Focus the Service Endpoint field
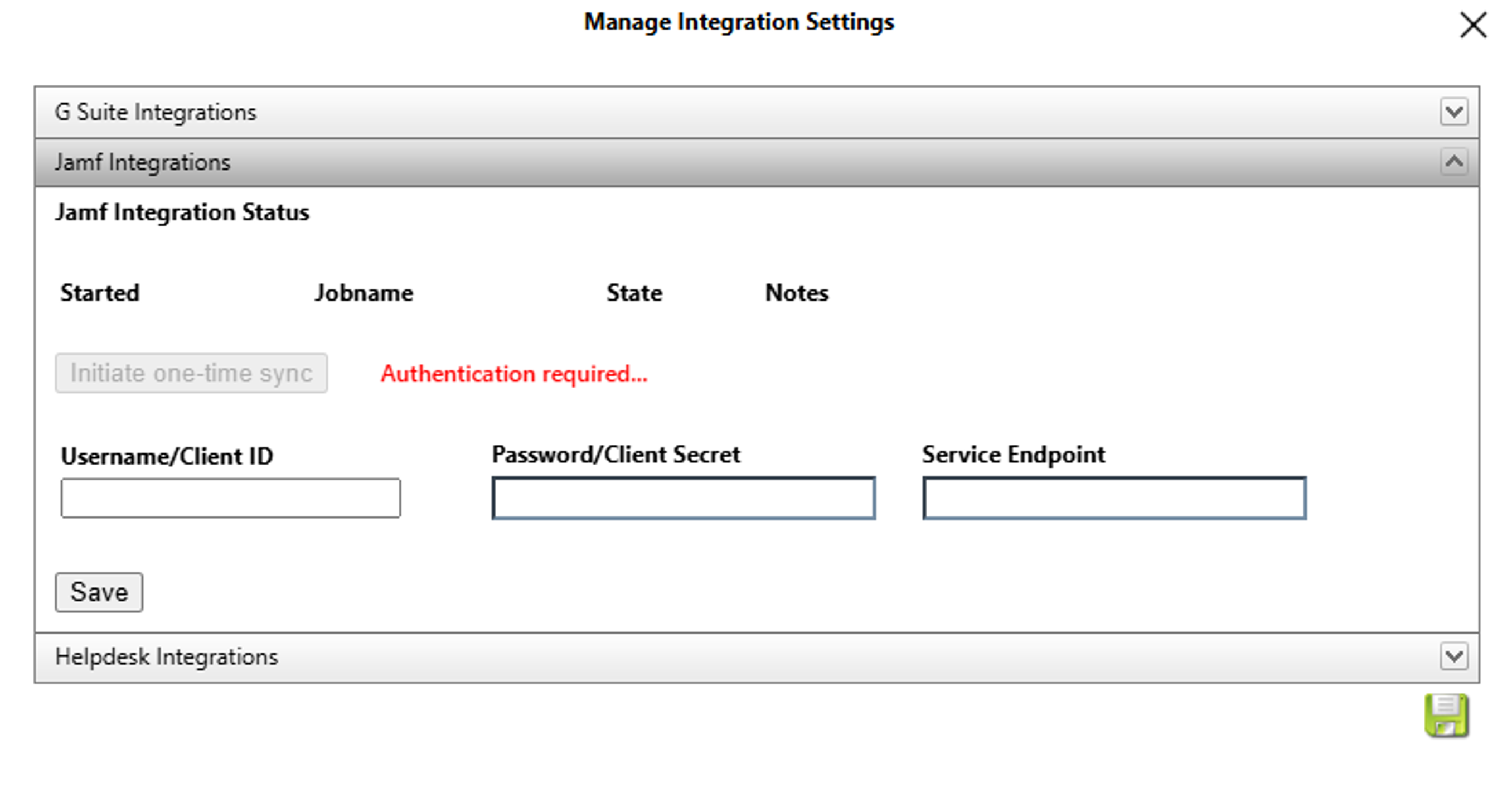Screen dimensions: 1512x802 coord(1114,498)
